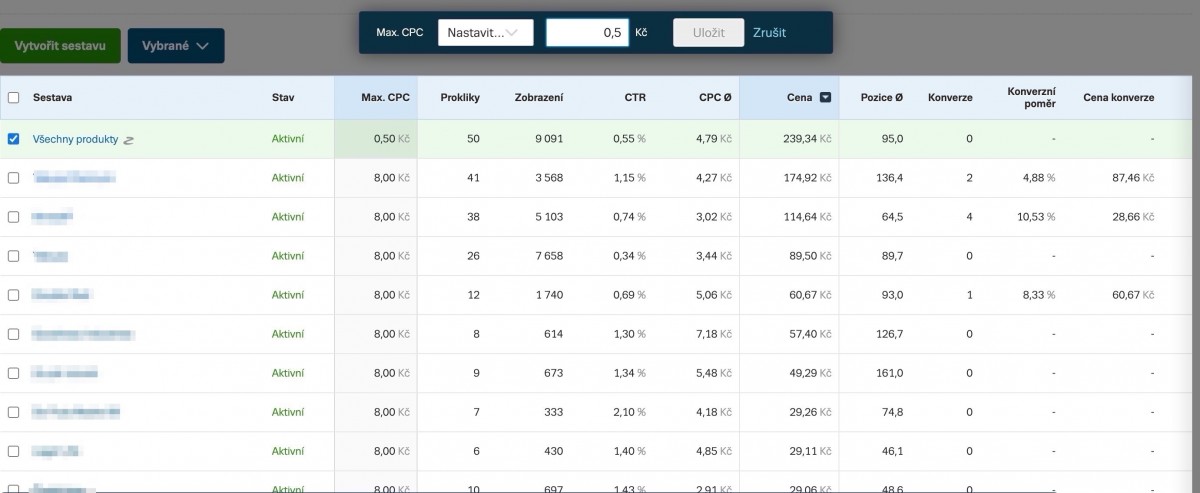
Task: Click the CTR column header
Action: (635, 98)
